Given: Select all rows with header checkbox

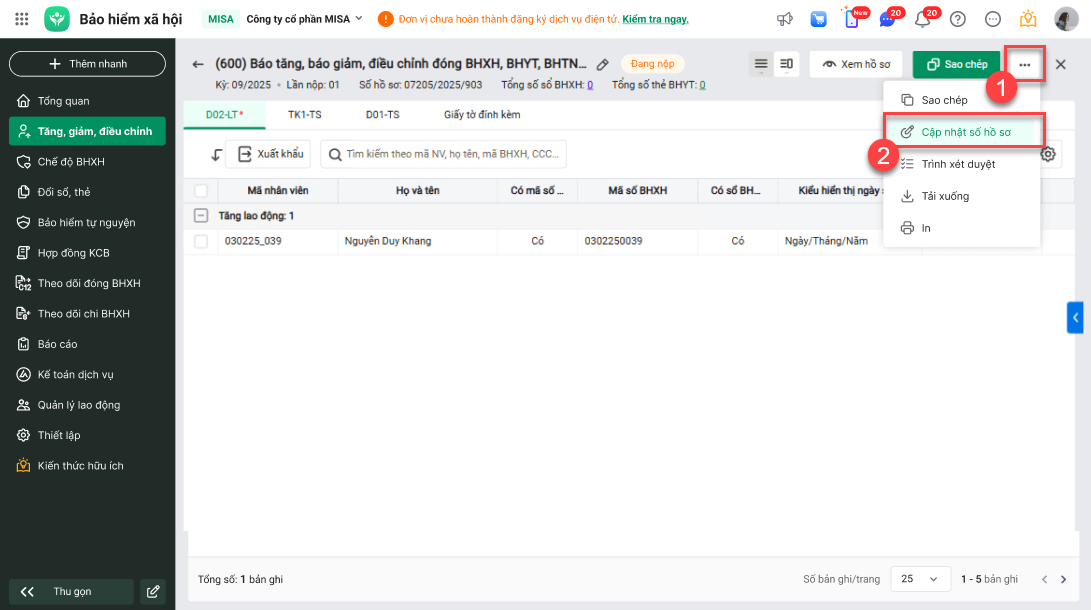Looking at the screenshot, I should pyautogui.click(x=201, y=191).
